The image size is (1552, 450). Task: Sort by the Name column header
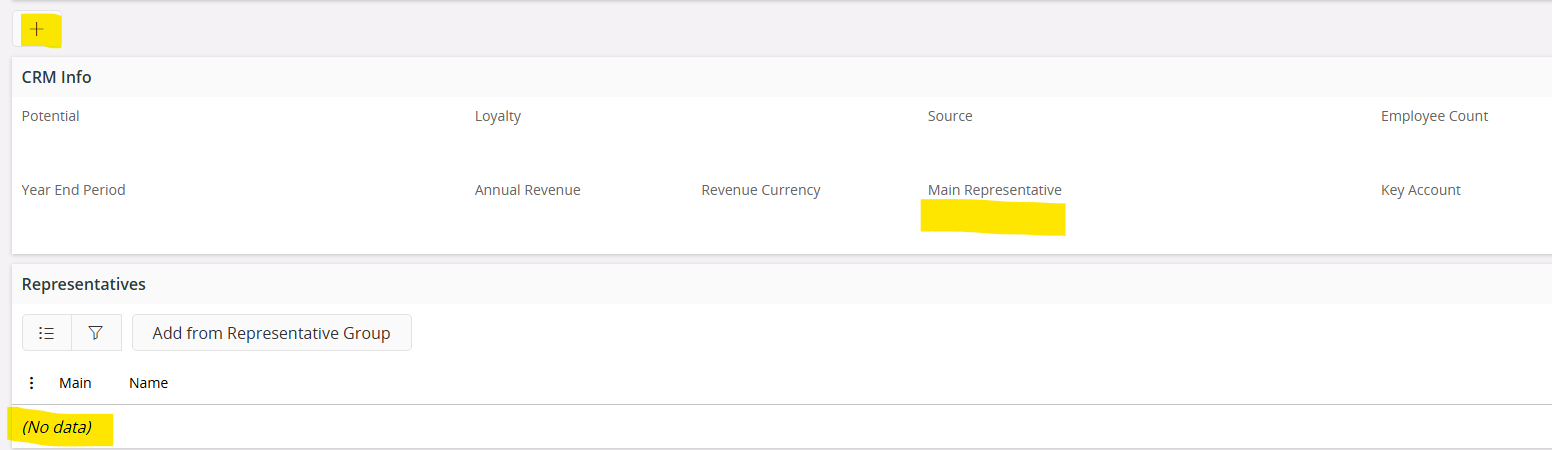coord(148,383)
